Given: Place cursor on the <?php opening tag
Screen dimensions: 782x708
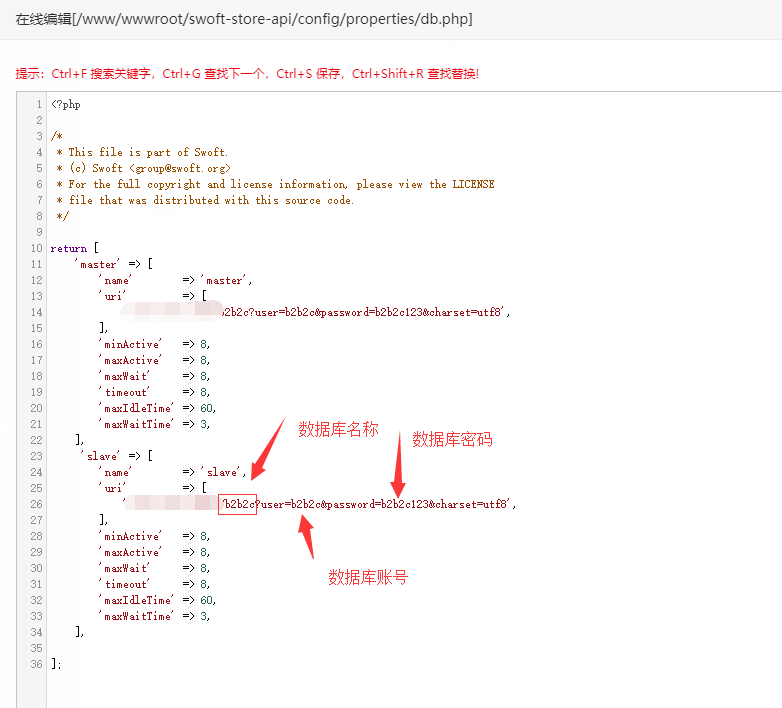Looking at the screenshot, I should tap(65, 104).
